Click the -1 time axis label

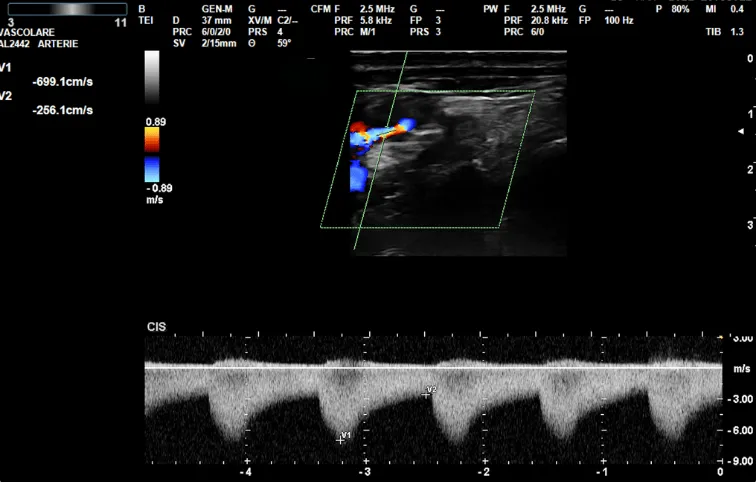click(602, 472)
